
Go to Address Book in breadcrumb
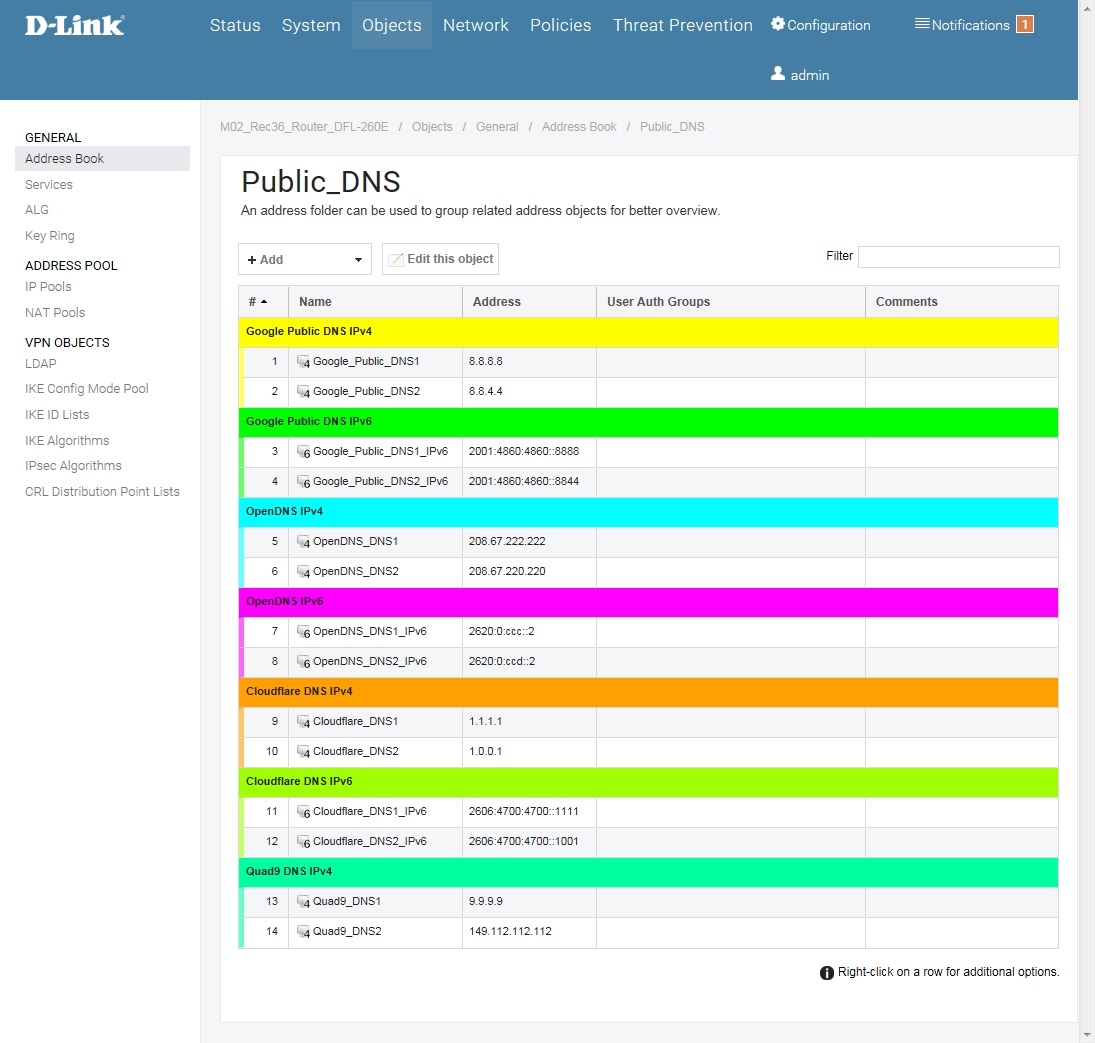(x=579, y=127)
